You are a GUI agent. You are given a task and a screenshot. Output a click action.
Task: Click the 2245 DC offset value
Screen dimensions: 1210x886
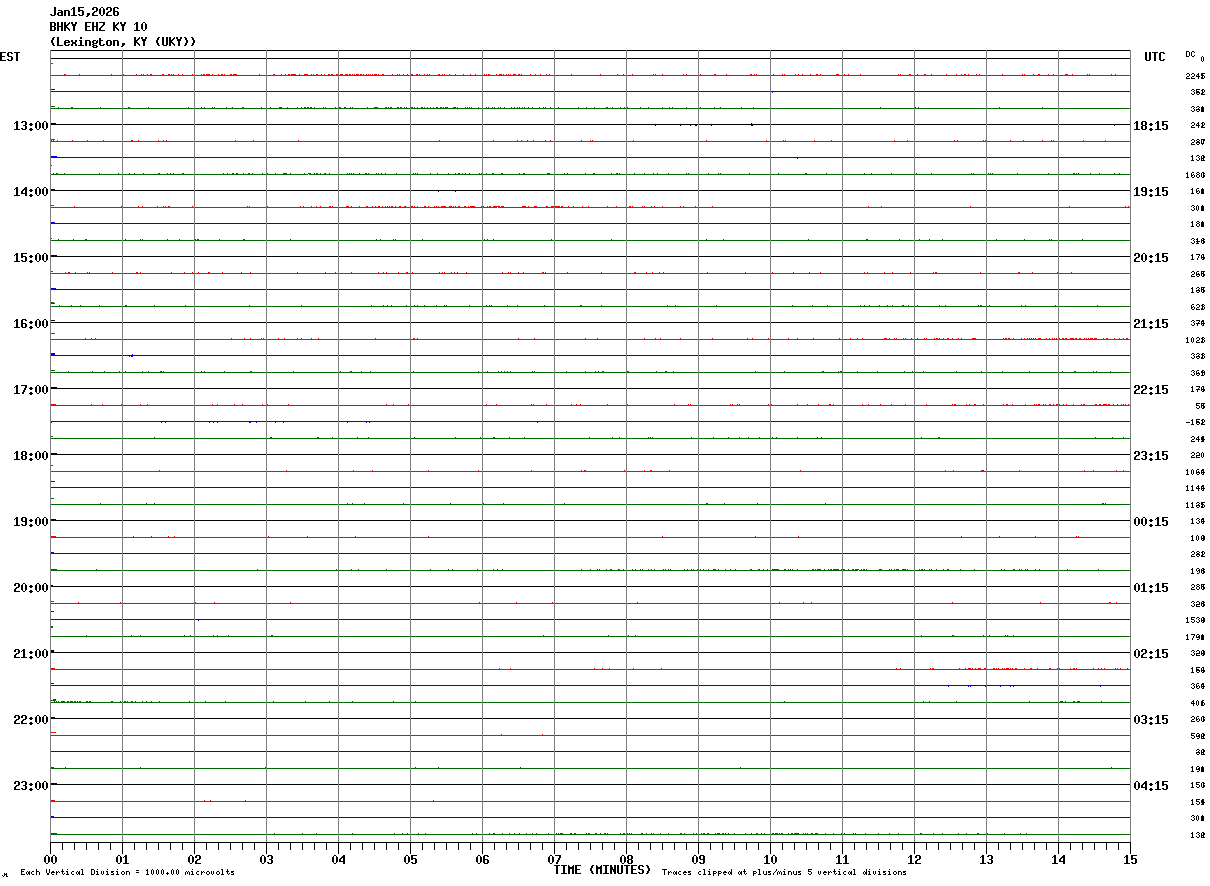pos(1195,76)
